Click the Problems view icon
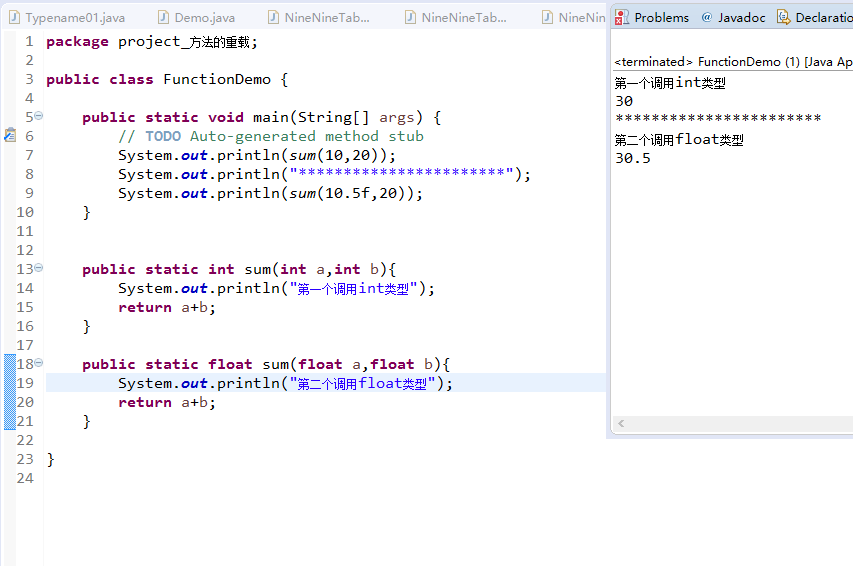The width and height of the screenshot is (853, 566). pyautogui.click(x=622, y=18)
